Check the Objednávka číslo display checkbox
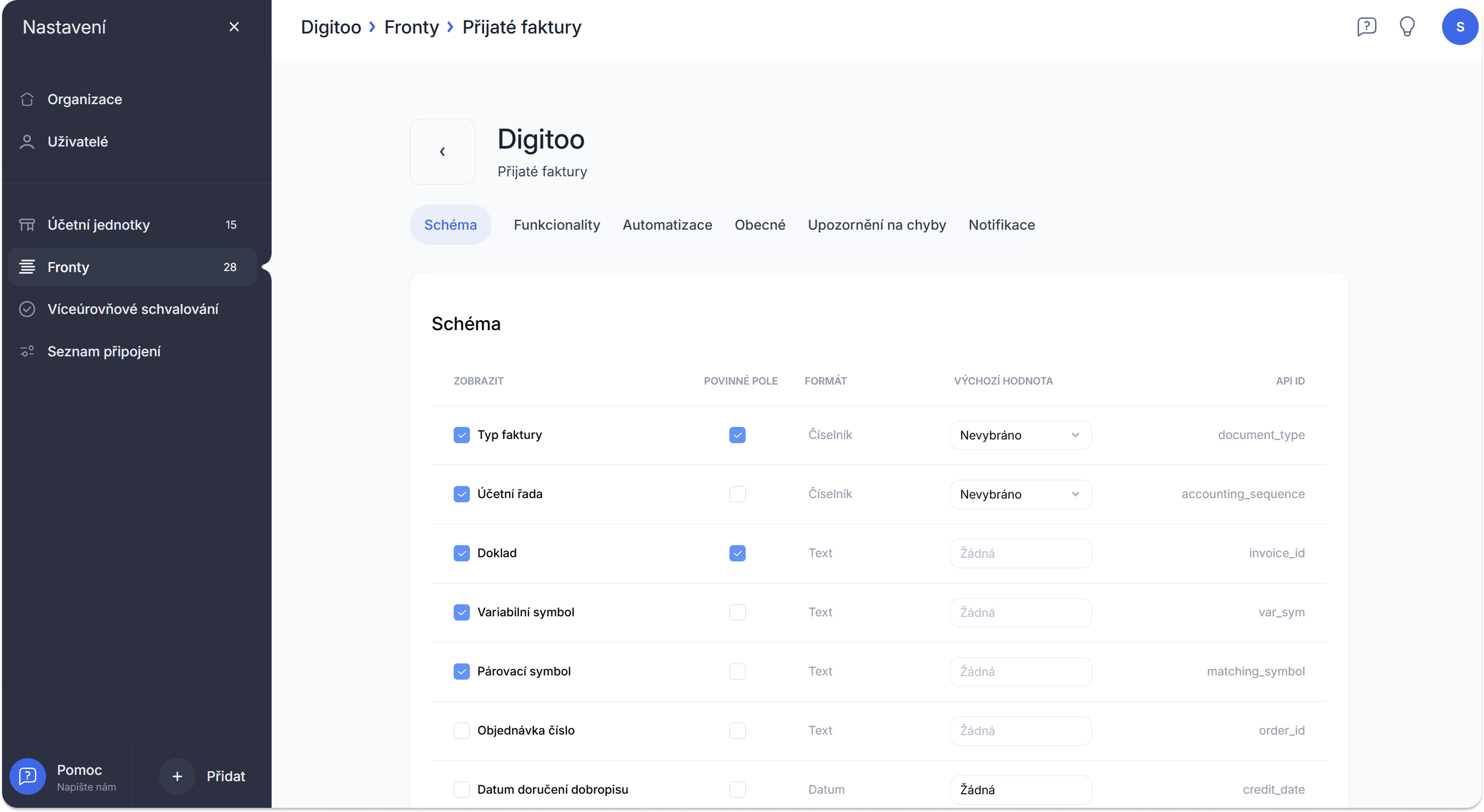The width and height of the screenshot is (1484, 812). pos(462,730)
